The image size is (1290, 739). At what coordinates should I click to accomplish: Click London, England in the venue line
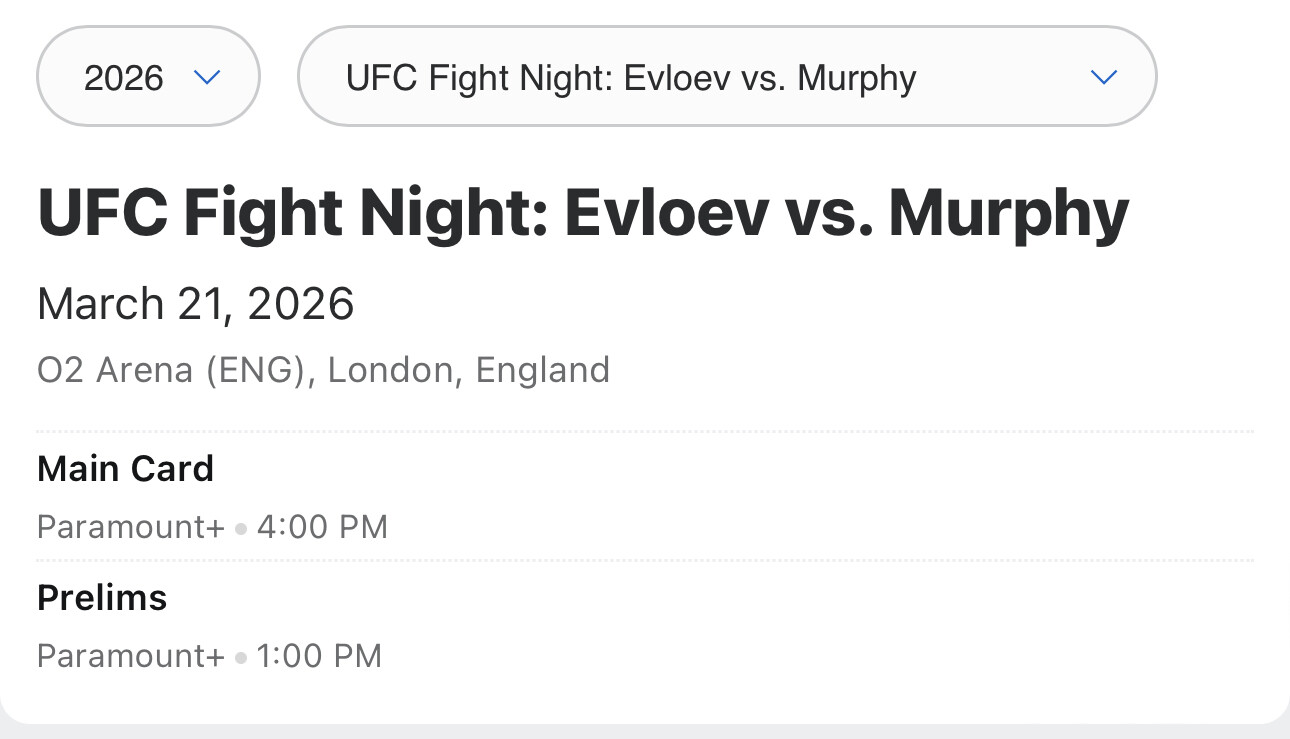tap(469, 370)
